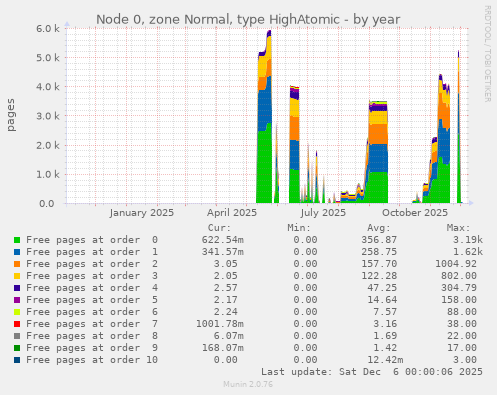Click 'Free pages at order 8' label
The height and width of the screenshot is (395, 497).
[92, 336]
